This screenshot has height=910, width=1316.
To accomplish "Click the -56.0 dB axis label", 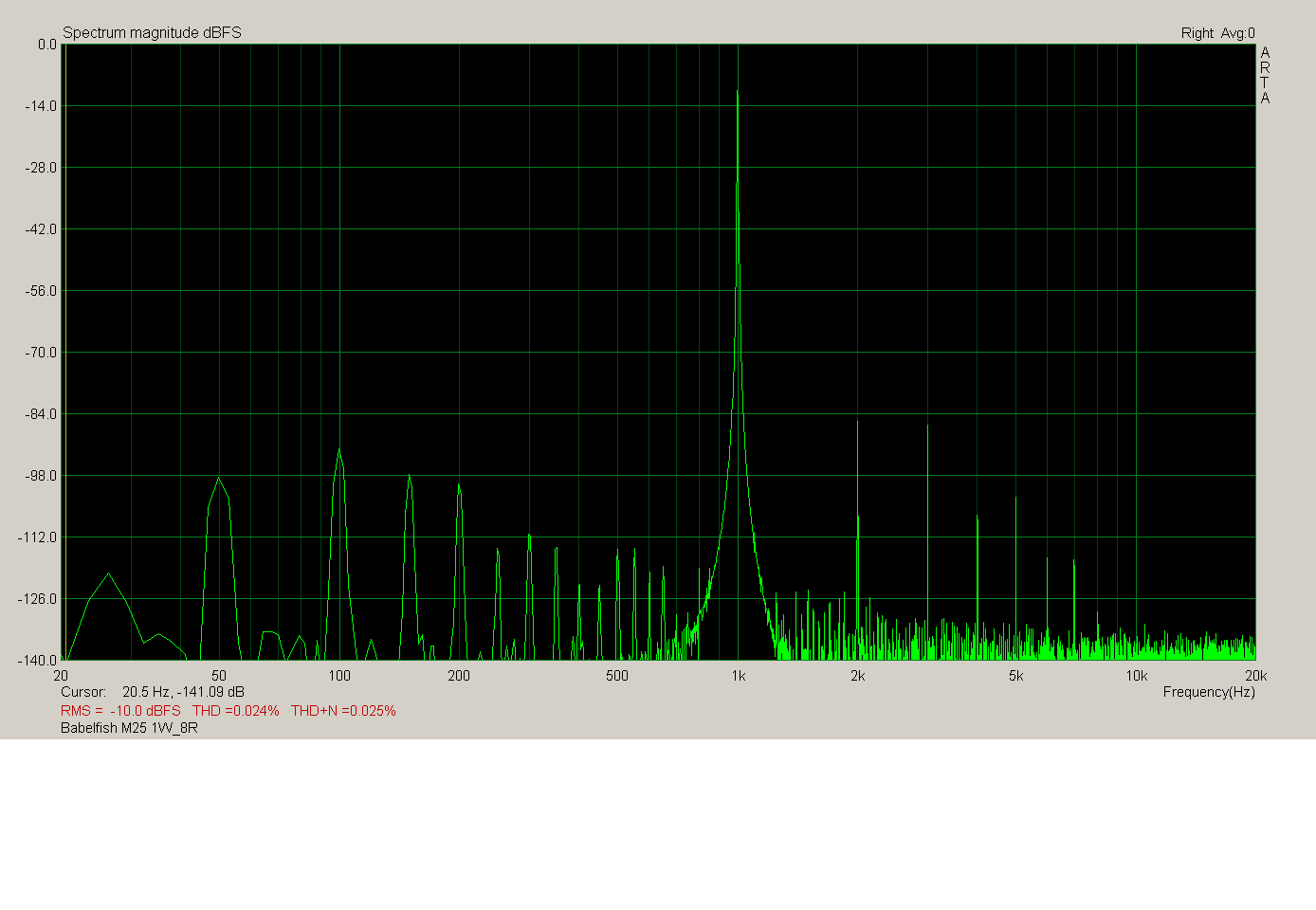I will [x=41, y=291].
